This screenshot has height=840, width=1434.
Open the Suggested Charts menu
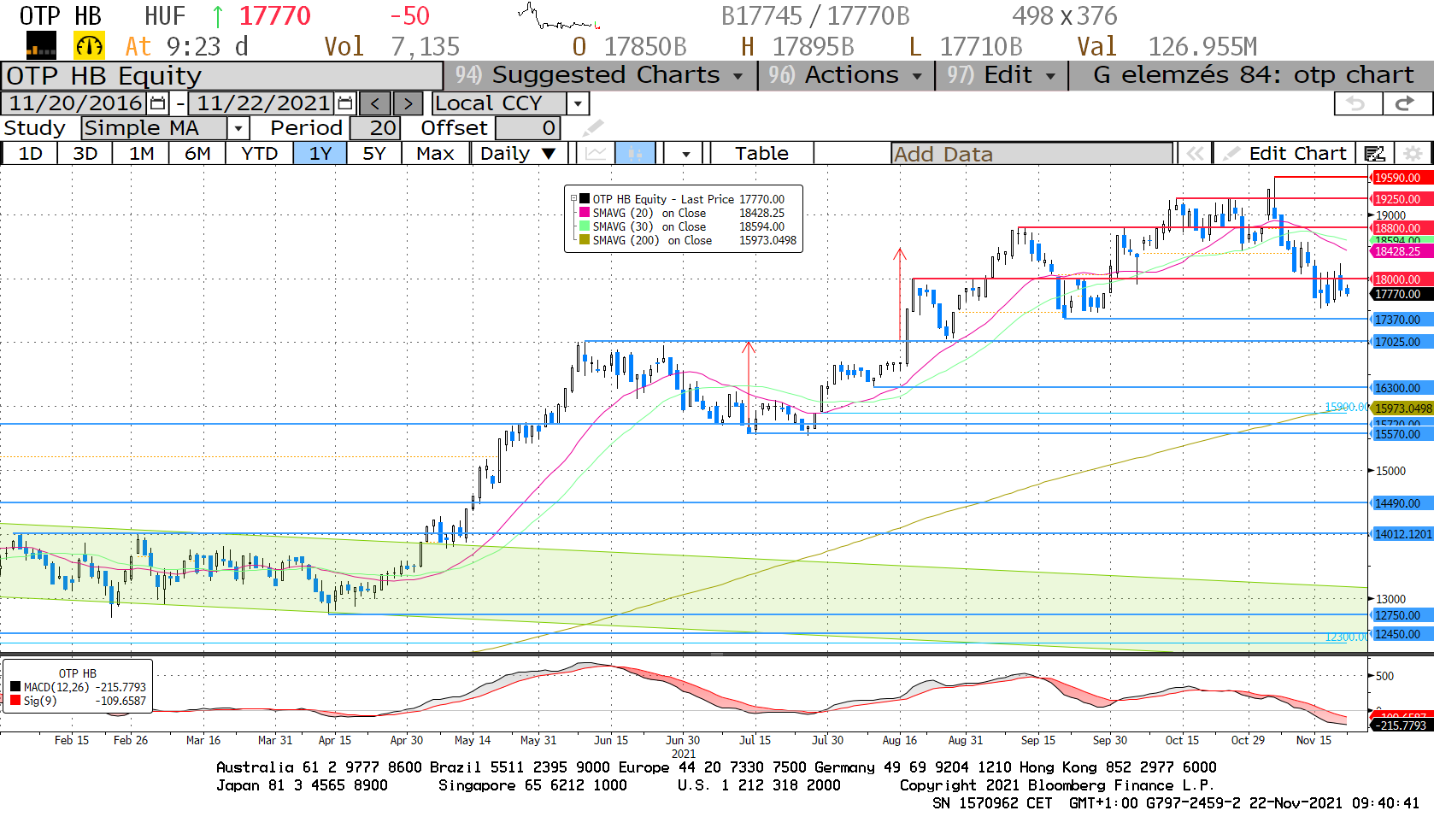600,75
